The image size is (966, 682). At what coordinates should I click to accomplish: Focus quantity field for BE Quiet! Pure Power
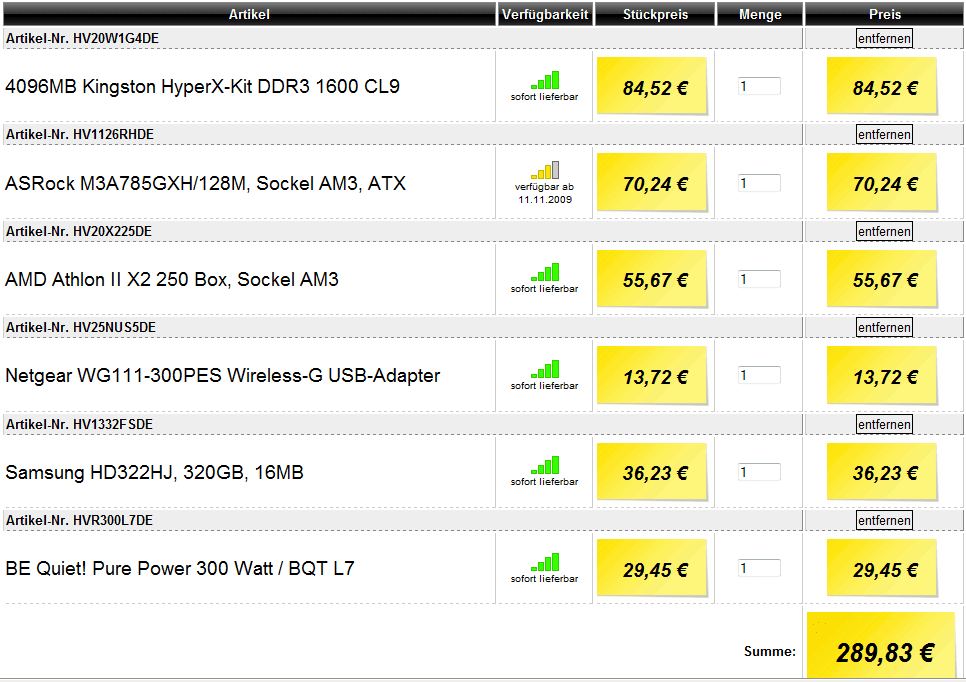[760, 568]
